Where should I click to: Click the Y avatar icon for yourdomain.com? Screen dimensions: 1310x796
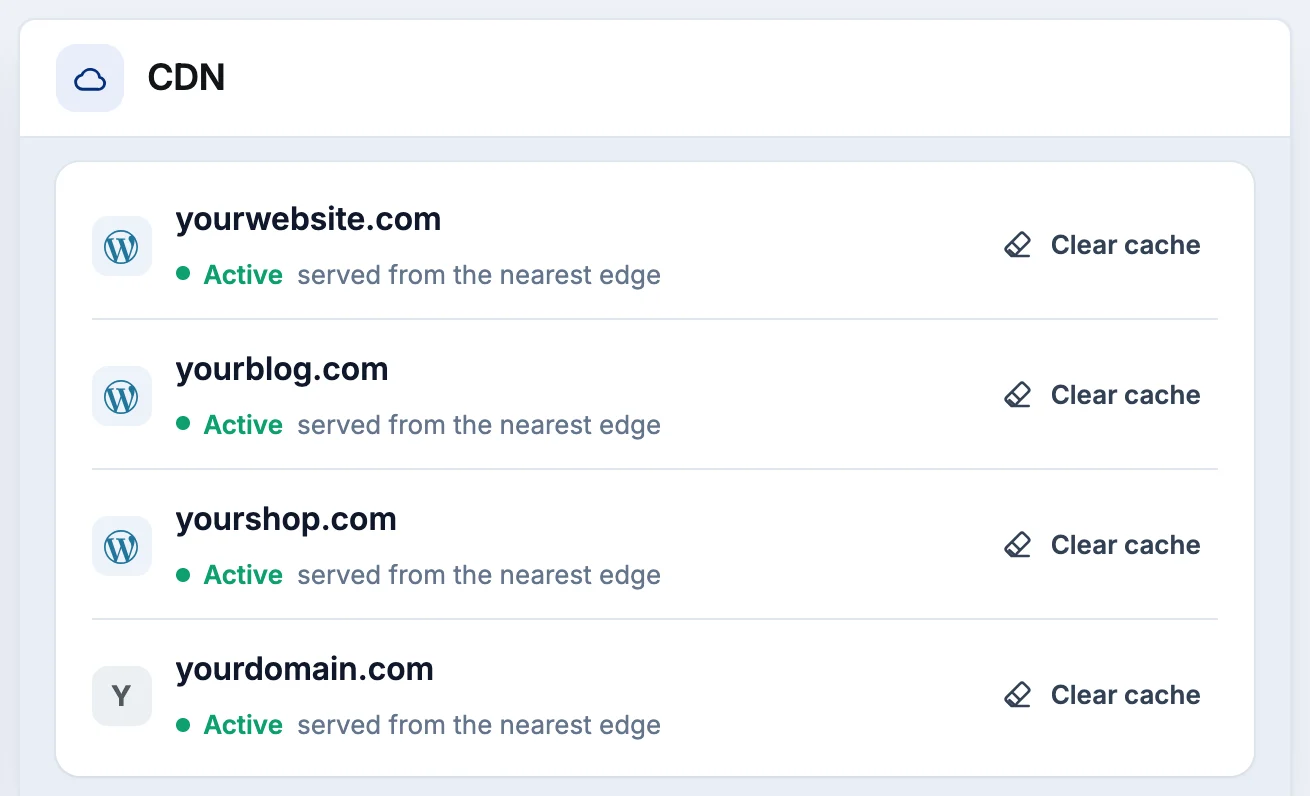coord(122,696)
